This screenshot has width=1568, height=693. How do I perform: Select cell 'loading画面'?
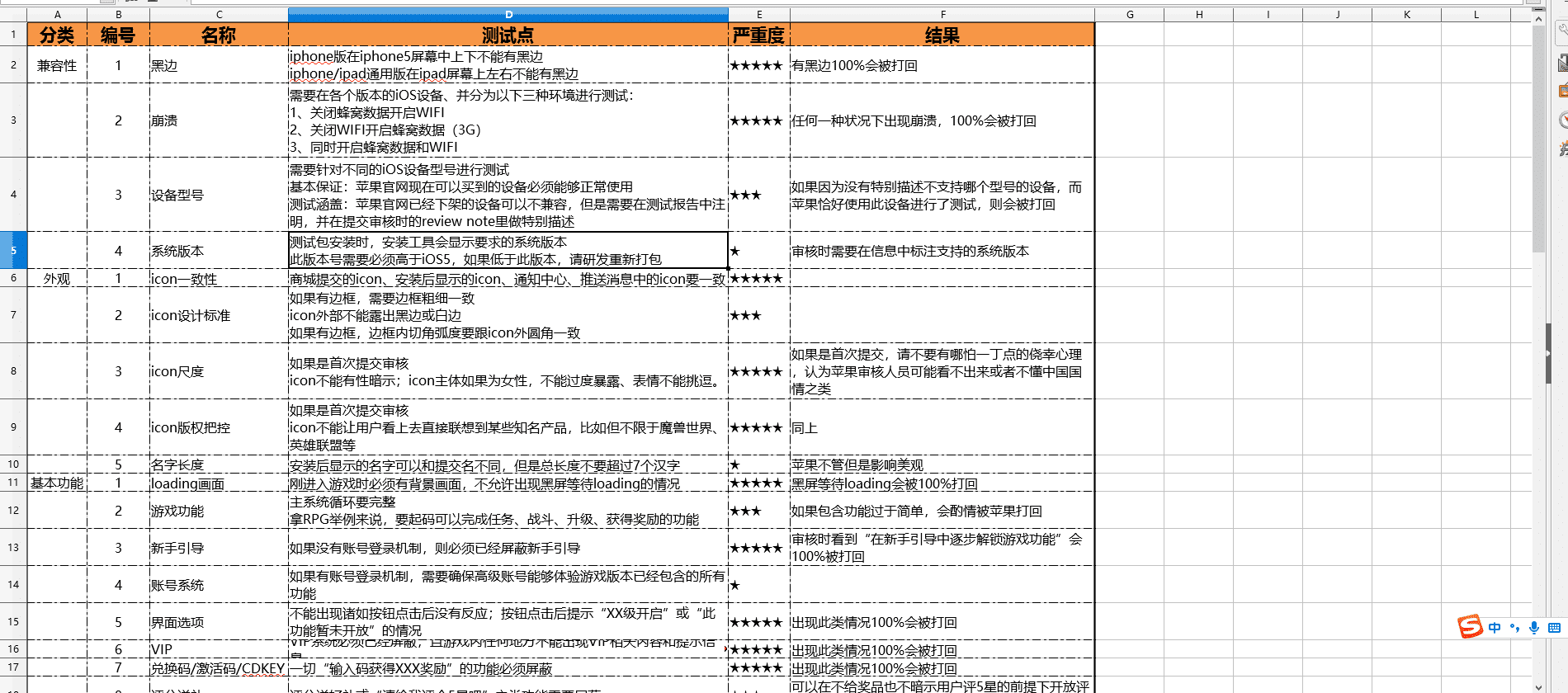click(219, 483)
